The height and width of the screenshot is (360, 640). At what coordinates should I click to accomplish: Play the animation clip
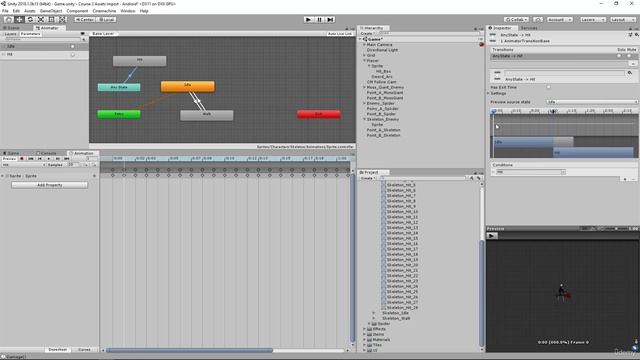[x=49, y=158]
